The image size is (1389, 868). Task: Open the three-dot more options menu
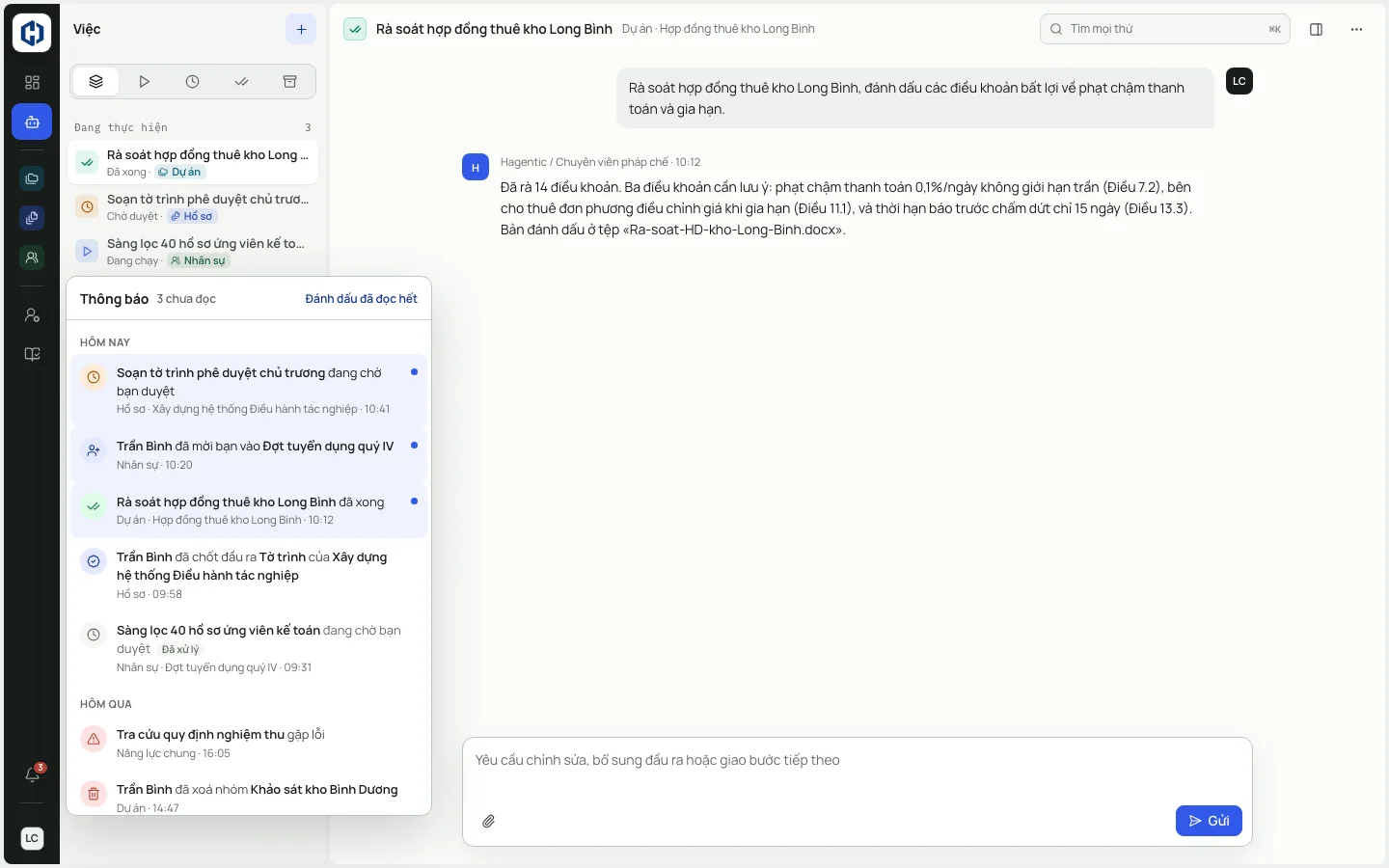(1356, 30)
